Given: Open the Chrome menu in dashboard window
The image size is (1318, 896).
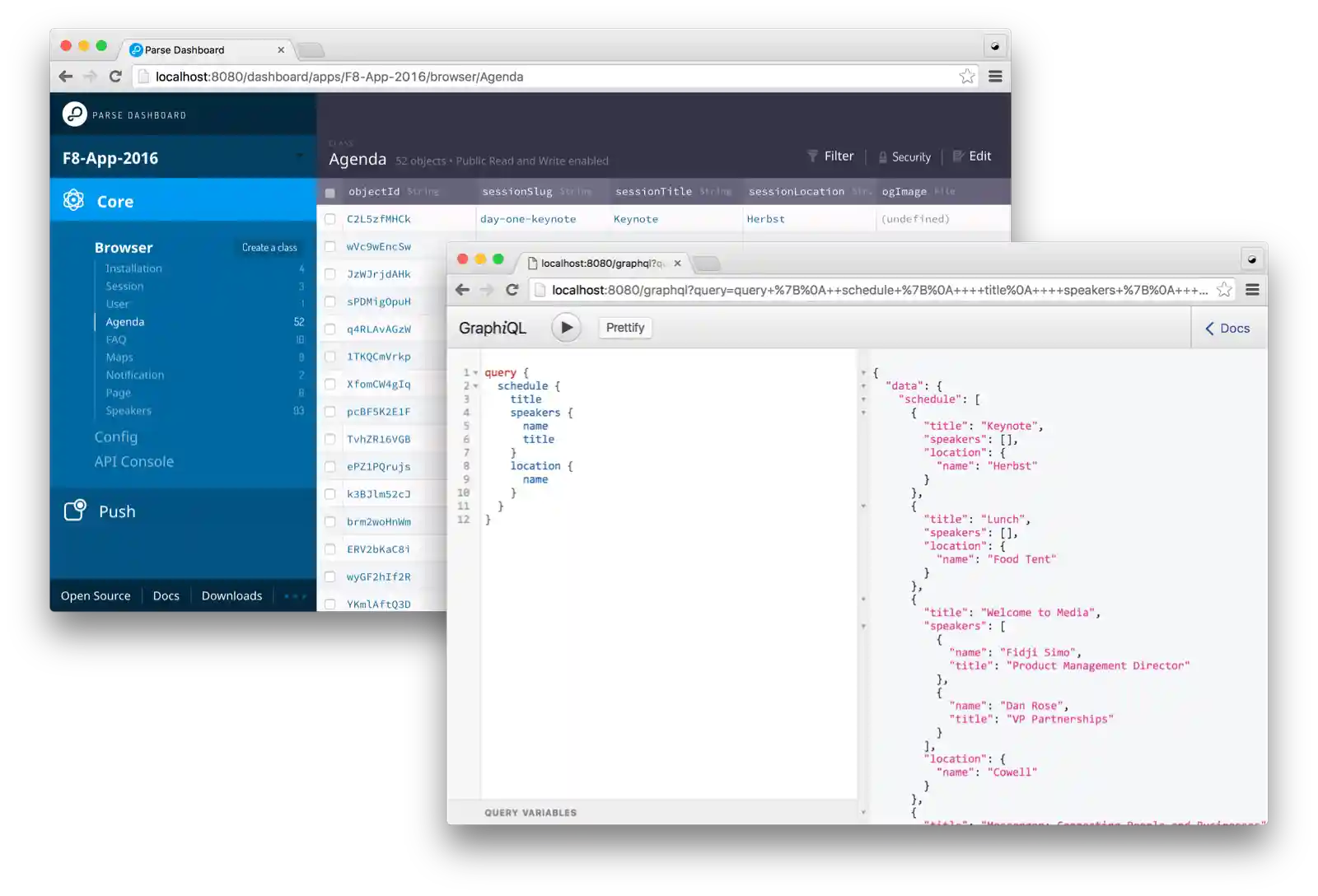Looking at the screenshot, I should tap(995, 77).
